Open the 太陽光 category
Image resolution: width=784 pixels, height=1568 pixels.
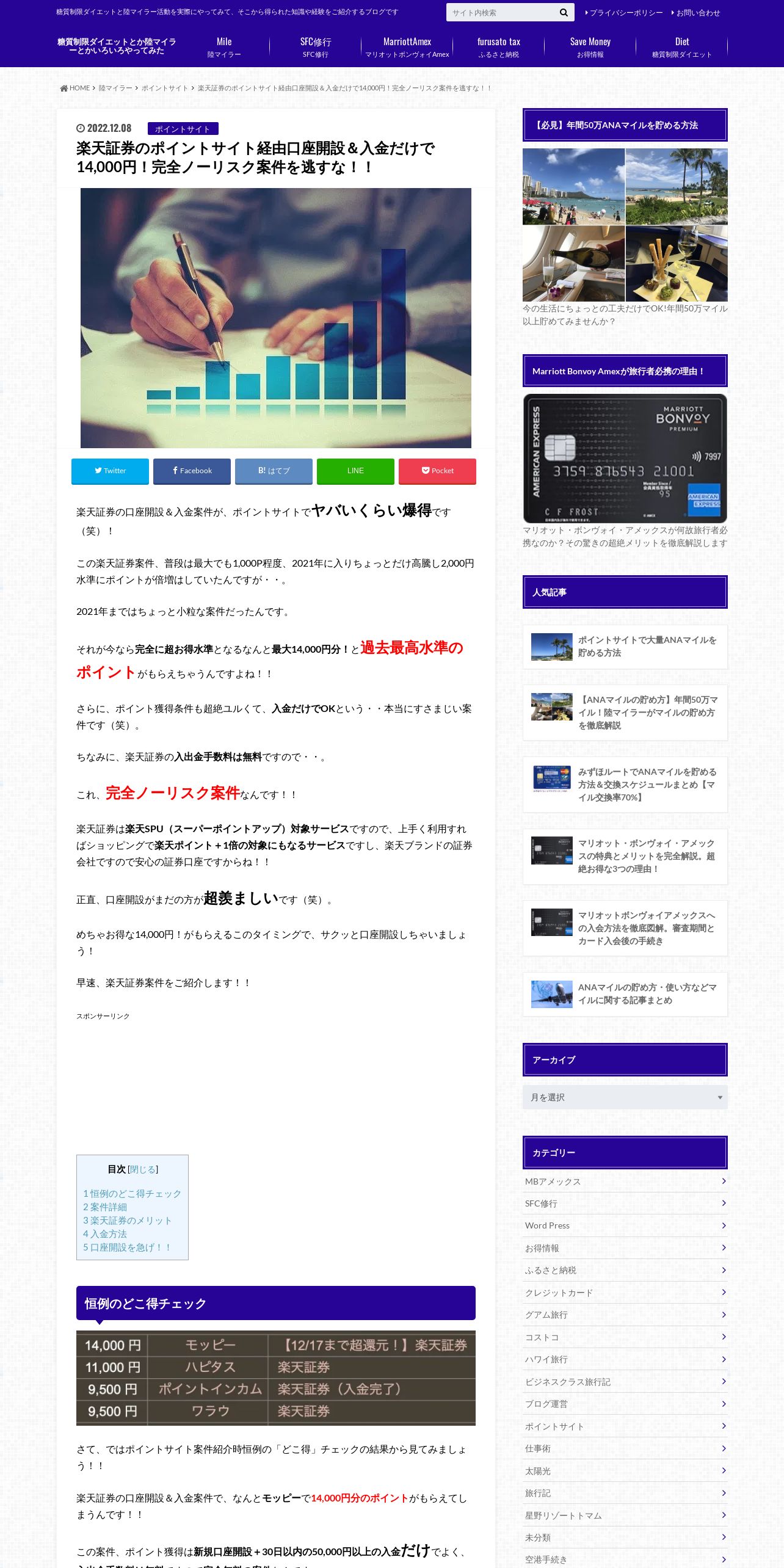tap(625, 1471)
